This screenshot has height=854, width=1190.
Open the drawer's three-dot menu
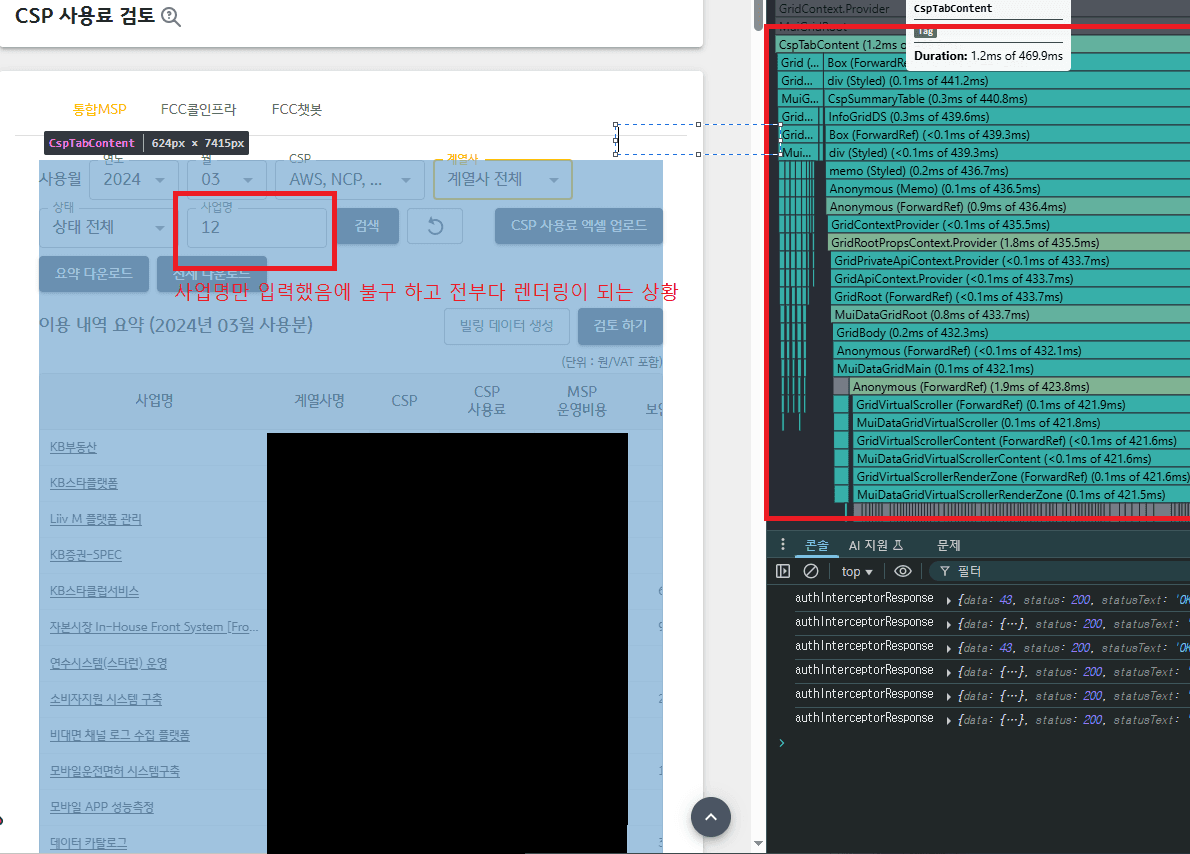[781, 545]
